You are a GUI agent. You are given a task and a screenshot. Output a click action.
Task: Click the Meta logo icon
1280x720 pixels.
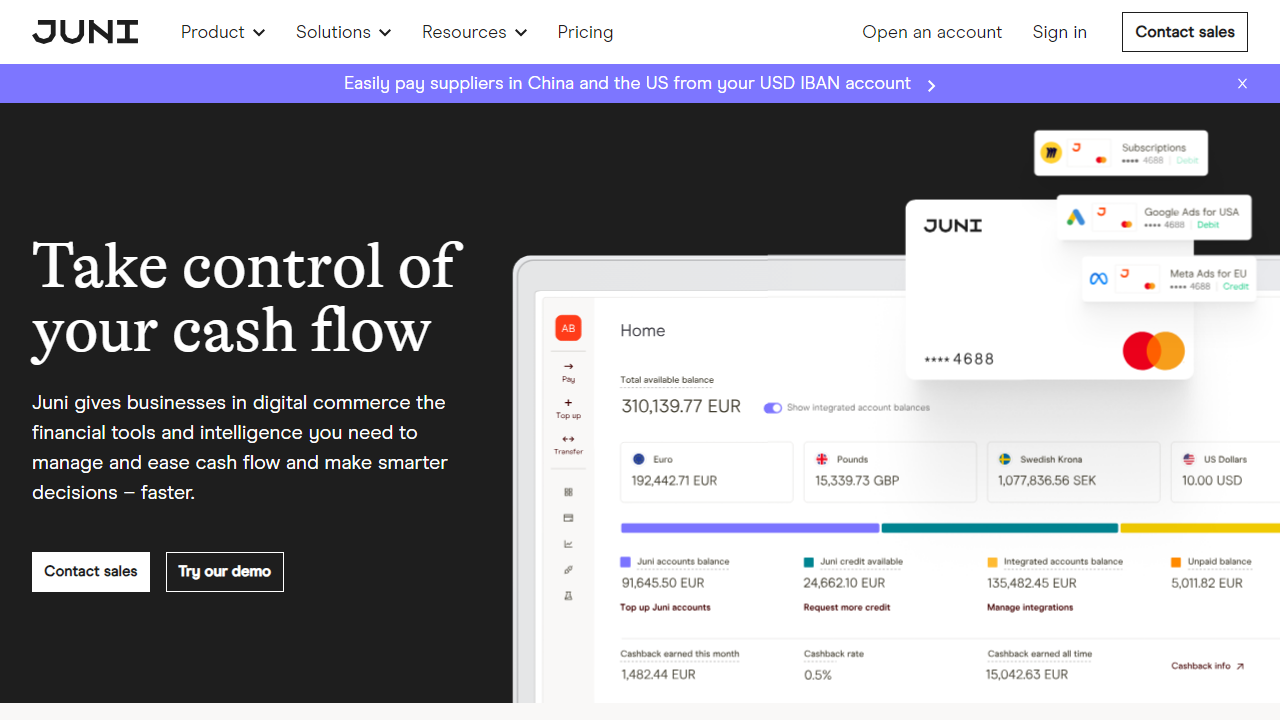pos(1098,279)
